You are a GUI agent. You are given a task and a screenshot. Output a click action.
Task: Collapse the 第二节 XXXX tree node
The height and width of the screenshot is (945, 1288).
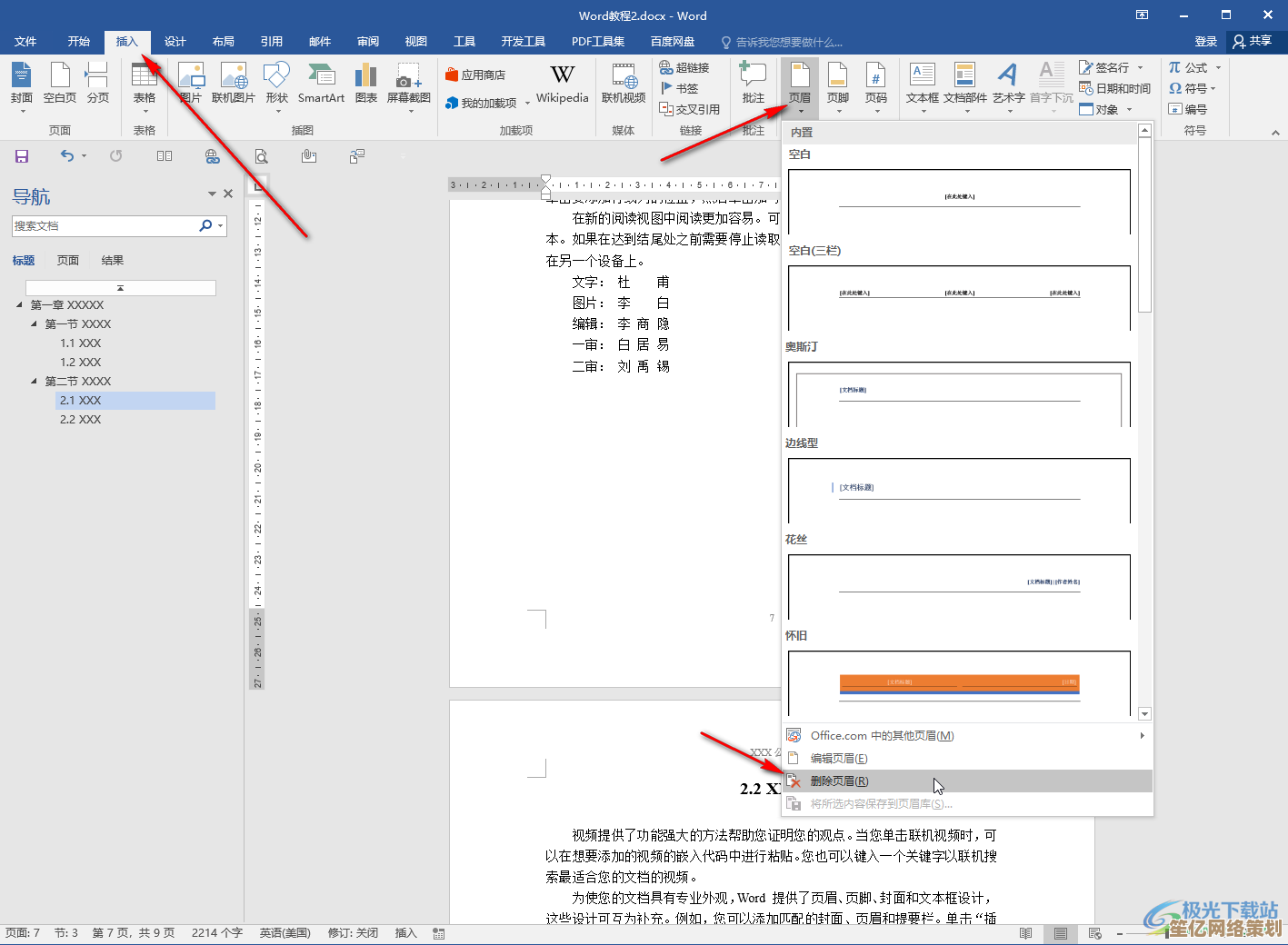(x=35, y=382)
